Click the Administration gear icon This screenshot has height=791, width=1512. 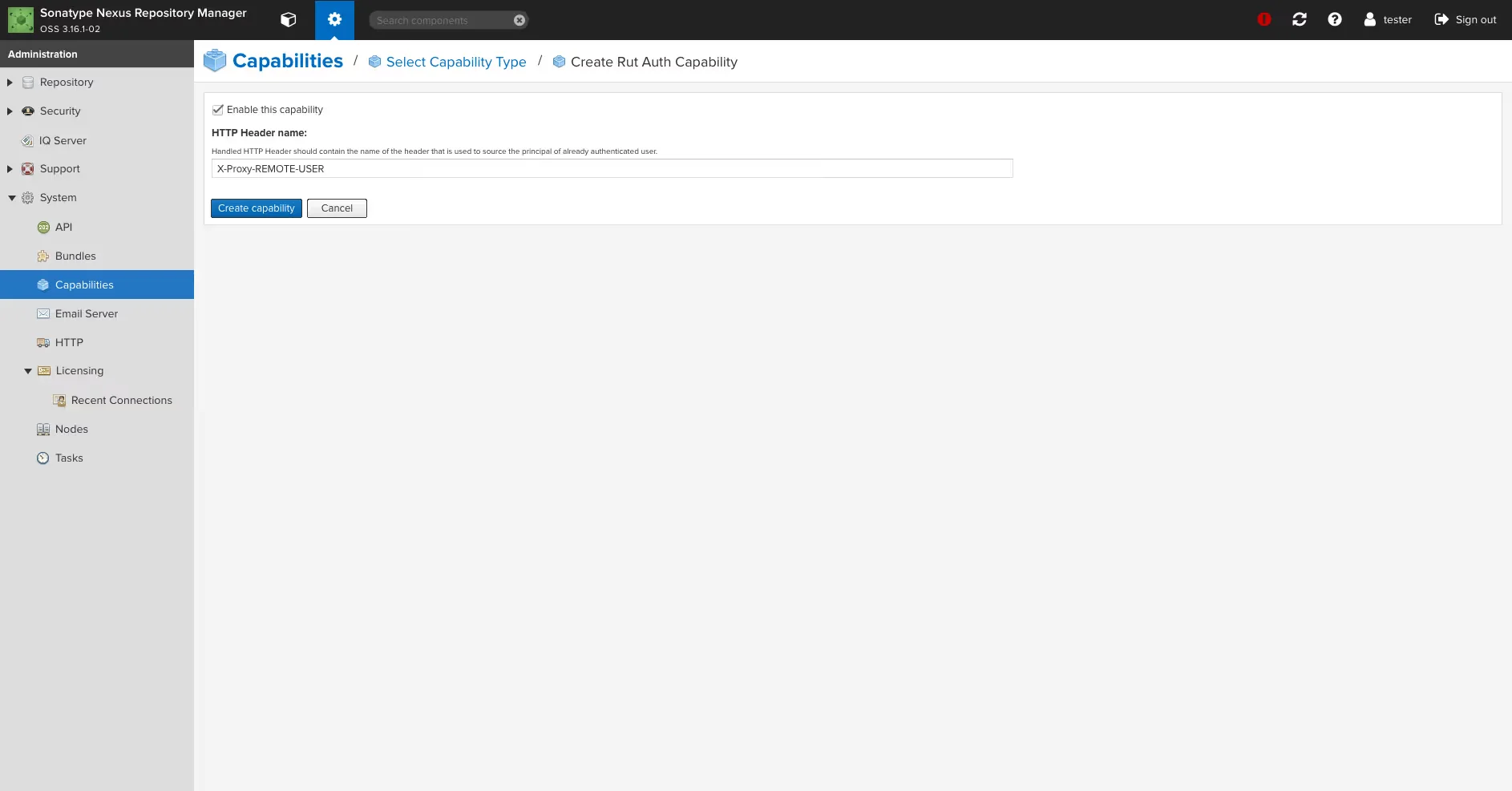334,20
